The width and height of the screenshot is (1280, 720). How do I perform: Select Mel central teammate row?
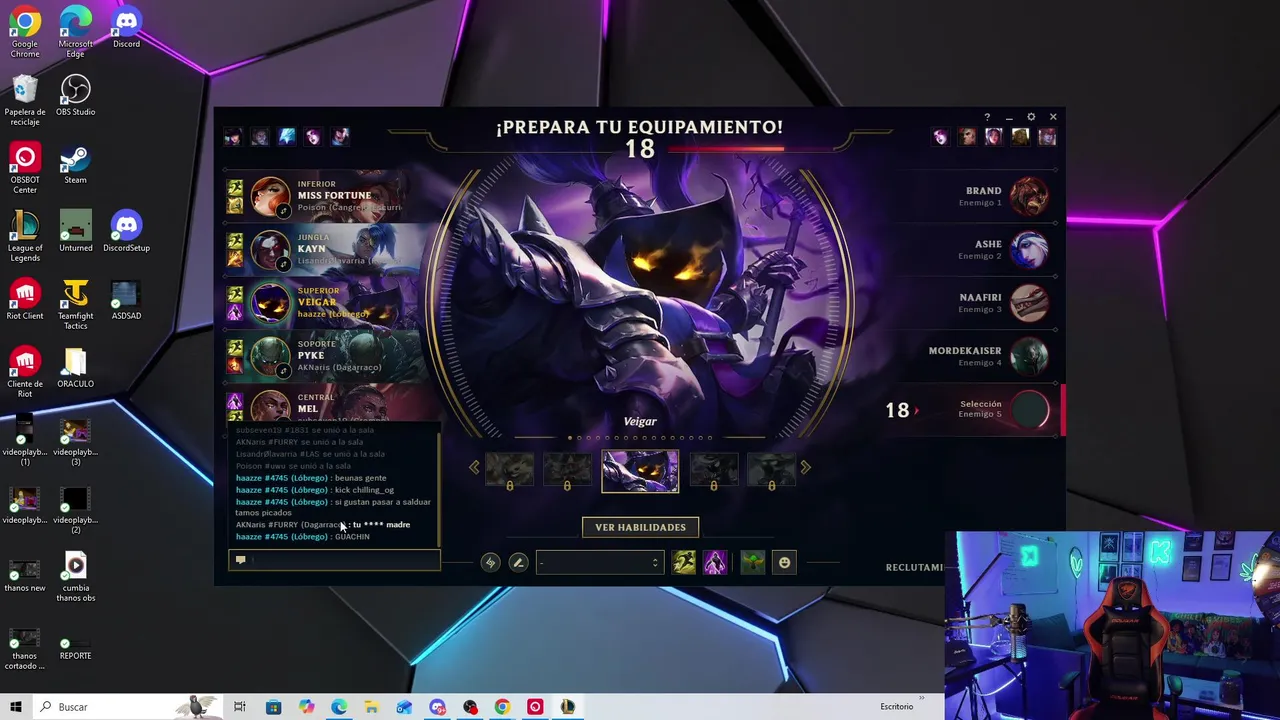pyautogui.click(x=333, y=405)
